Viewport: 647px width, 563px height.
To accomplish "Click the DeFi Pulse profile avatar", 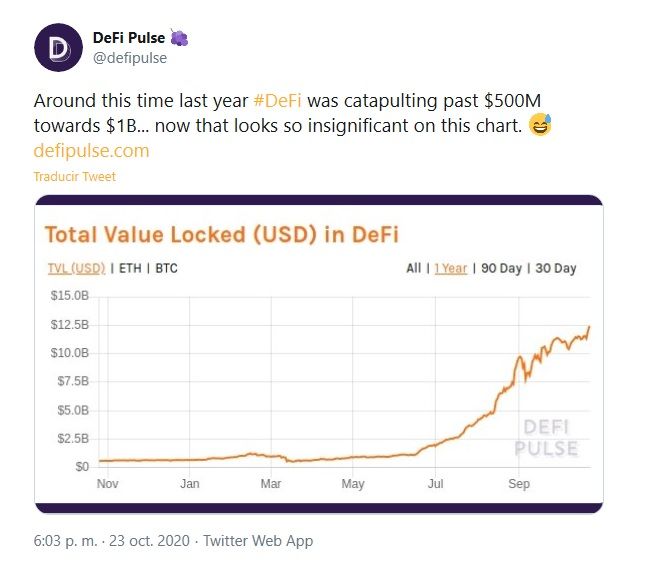I will [x=58, y=47].
